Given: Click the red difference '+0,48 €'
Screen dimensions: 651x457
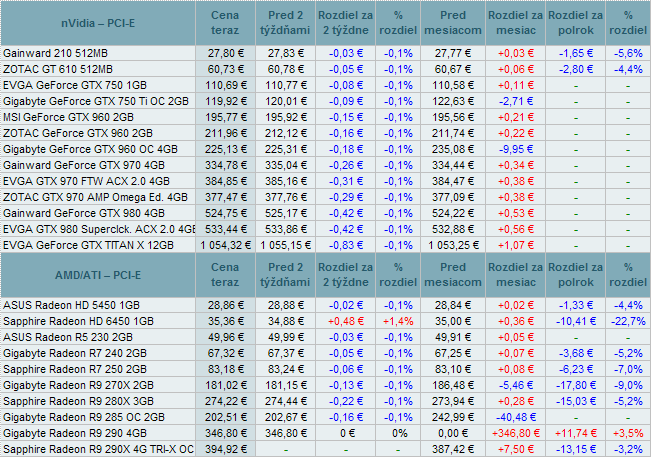Looking at the screenshot, I should tap(346, 321).
